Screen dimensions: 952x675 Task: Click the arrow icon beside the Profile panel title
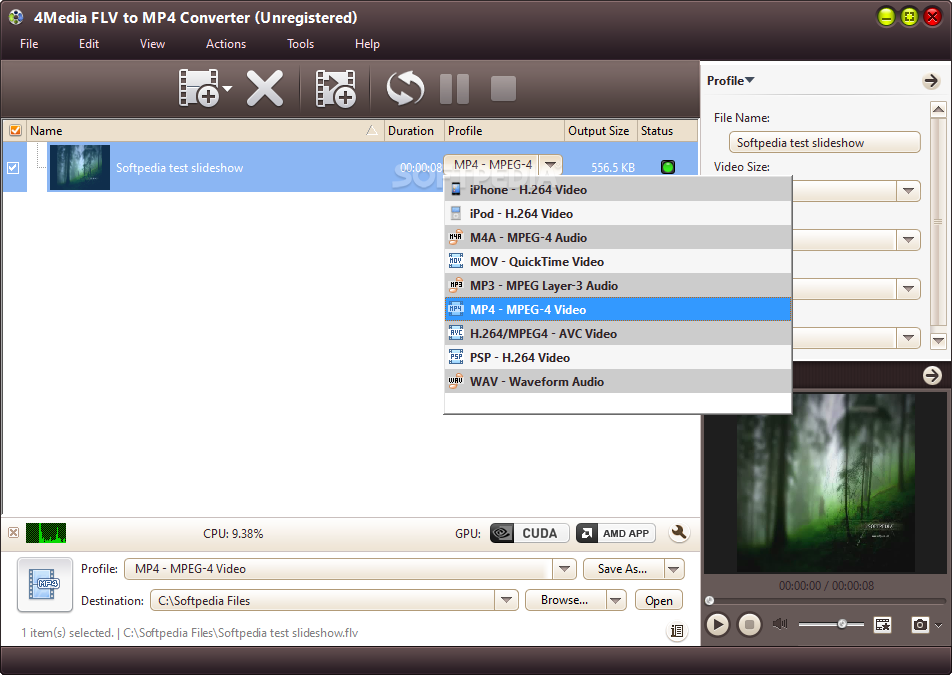pyautogui.click(x=931, y=81)
